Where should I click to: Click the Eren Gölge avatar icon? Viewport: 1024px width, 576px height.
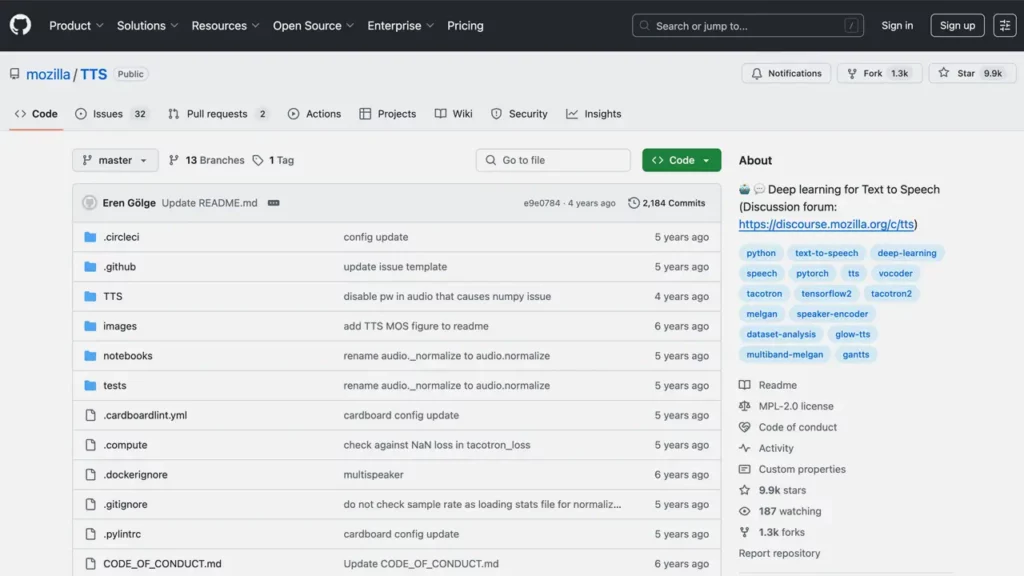click(89, 202)
